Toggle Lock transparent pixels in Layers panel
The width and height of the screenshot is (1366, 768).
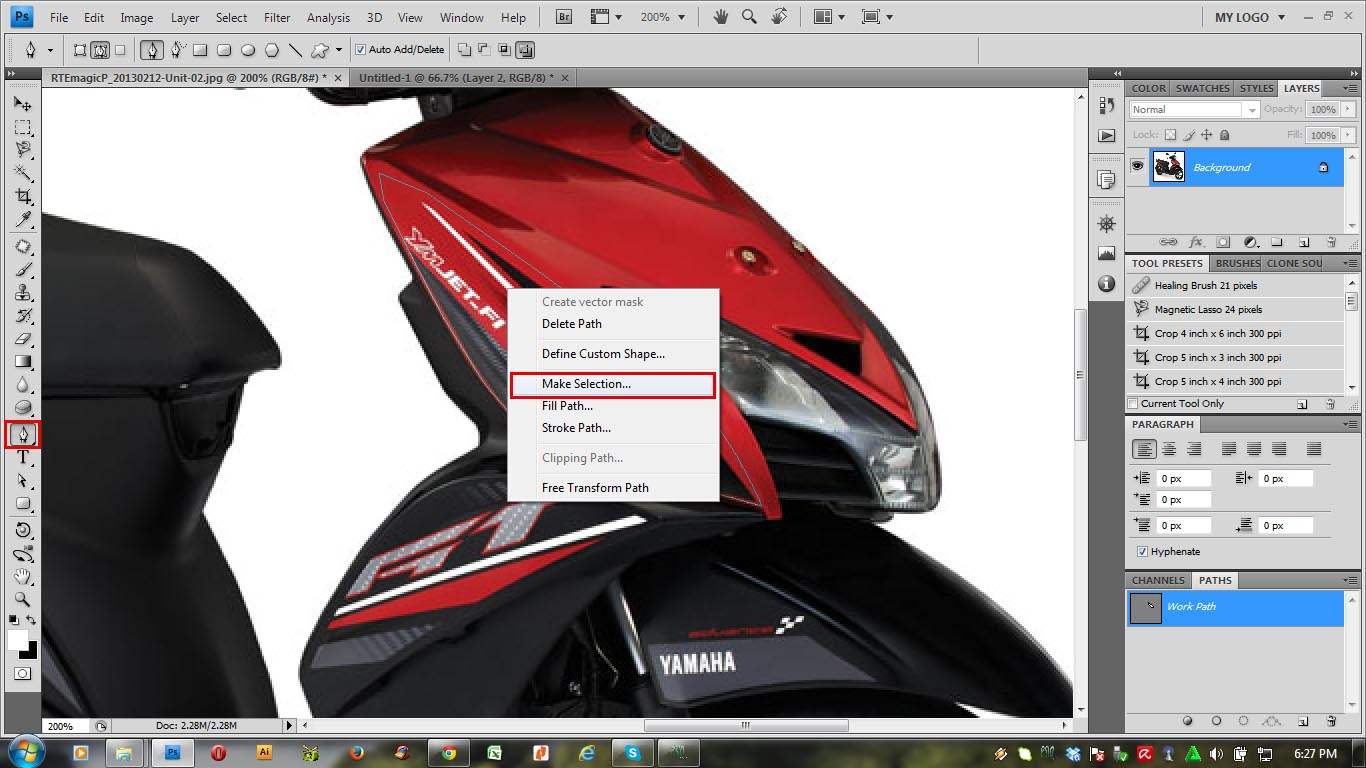[1170, 135]
